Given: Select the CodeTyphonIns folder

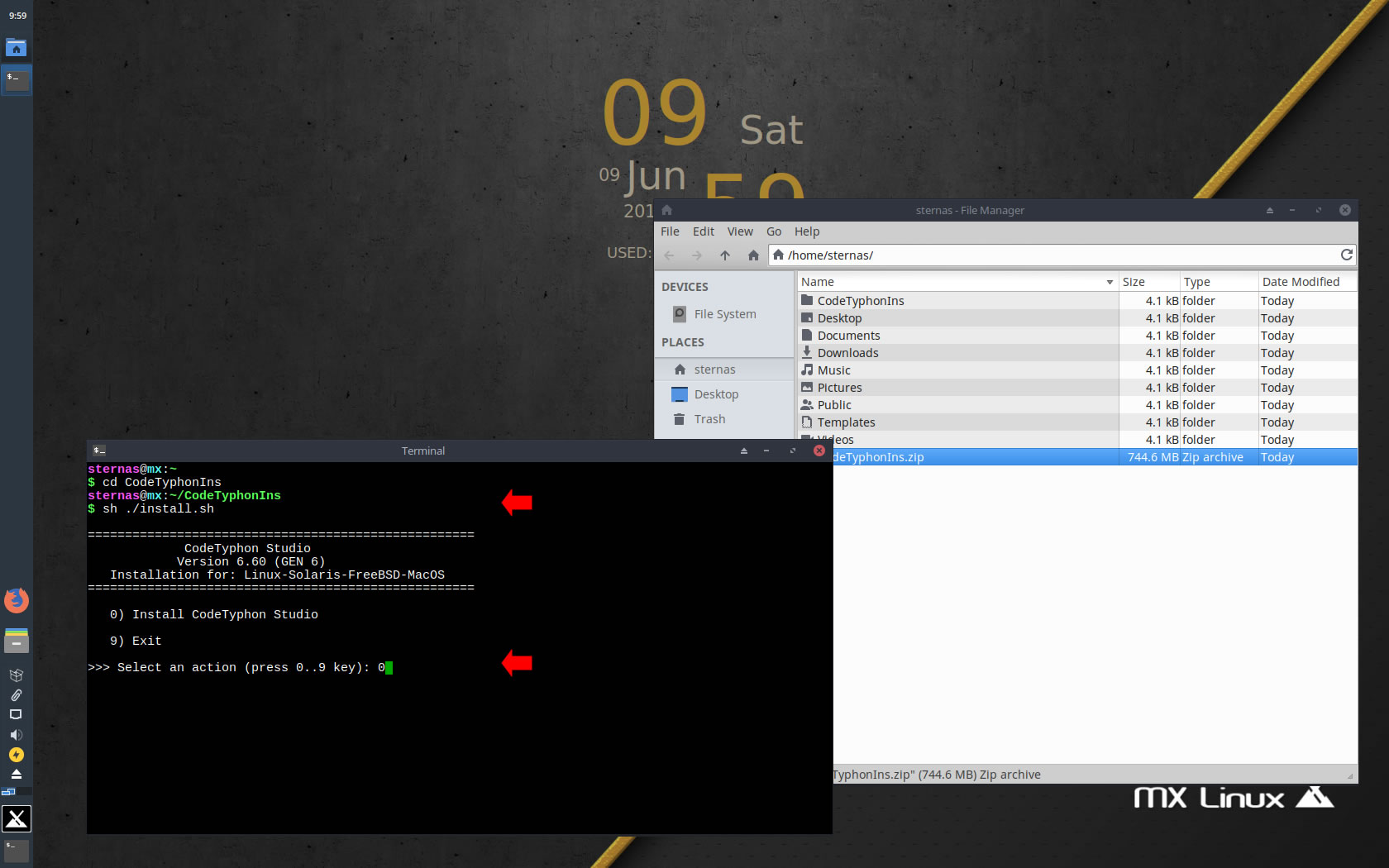Looking at the screenshot, I should 1077,301.
